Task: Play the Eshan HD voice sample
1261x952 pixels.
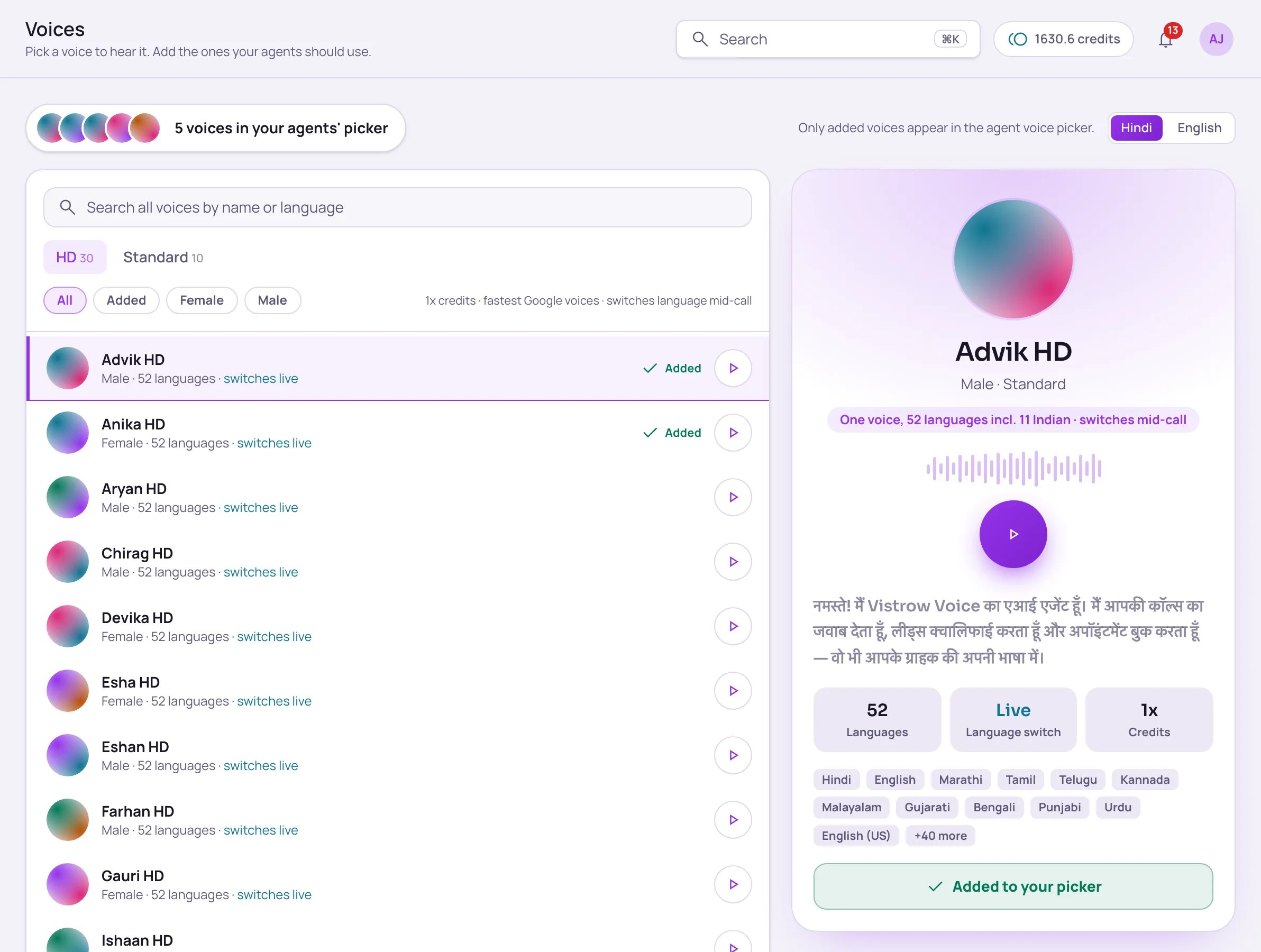Action: point(733,755)
